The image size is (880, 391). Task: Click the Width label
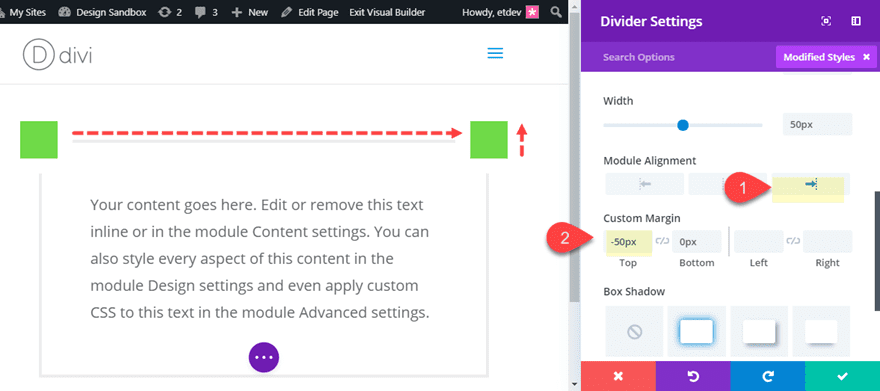tap(618, 101)
